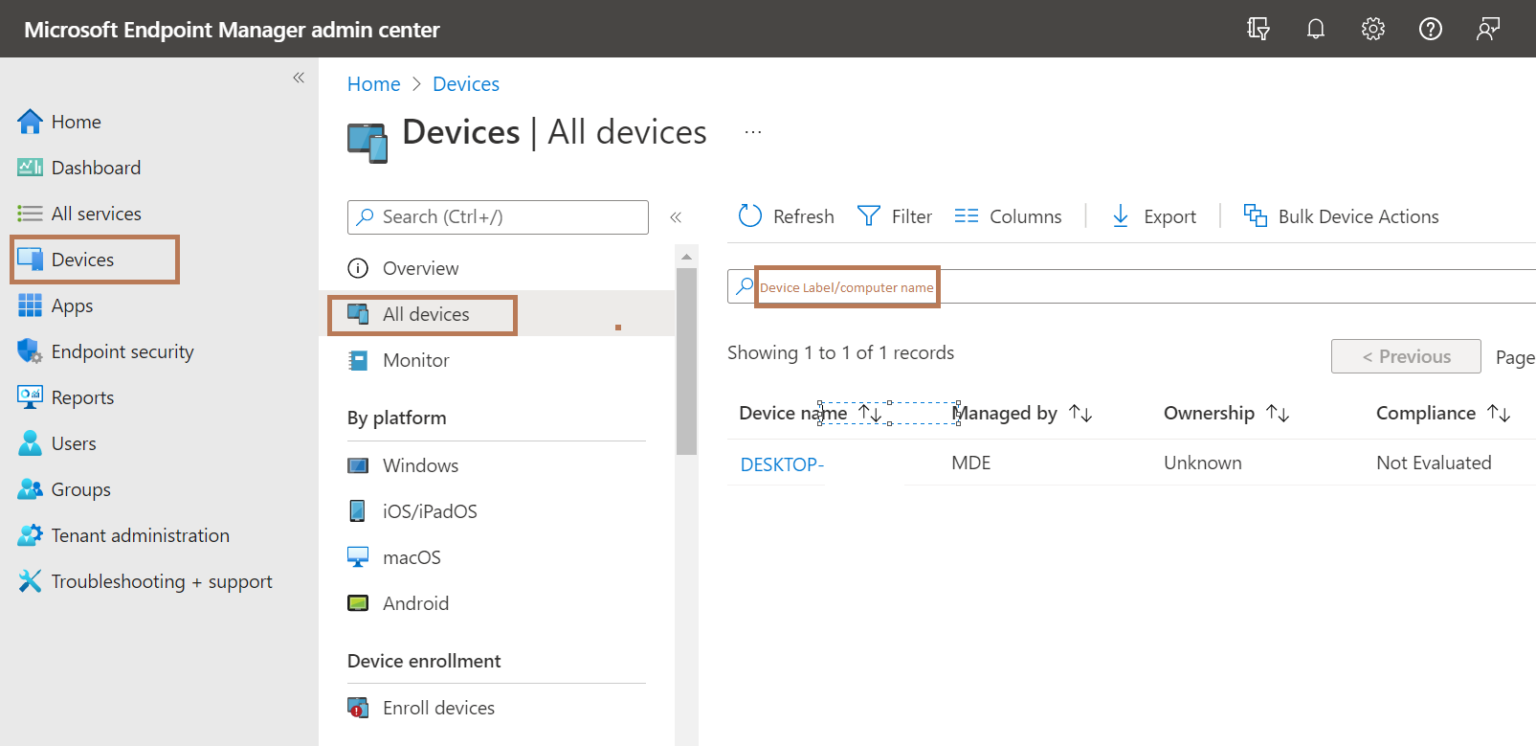This screenshot has width=1536, height=746.
Task: Open Endpoint security in left navigation
Action: [122, 352]
